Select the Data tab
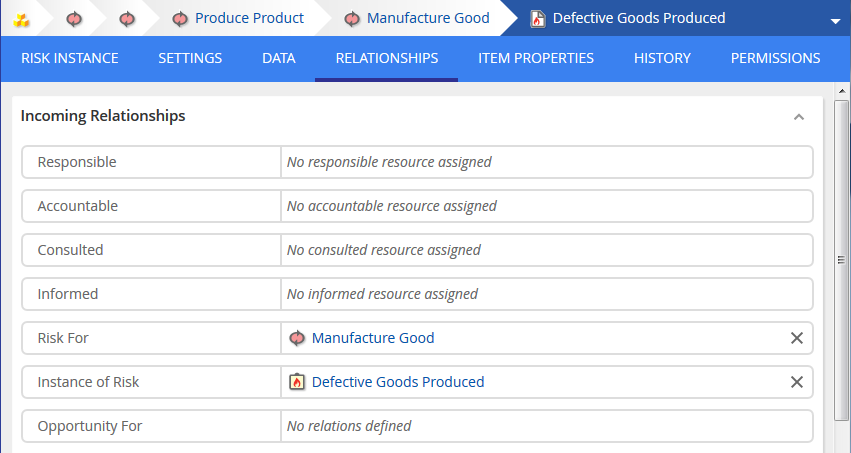851x453 pixels. [x=279, y=58]
